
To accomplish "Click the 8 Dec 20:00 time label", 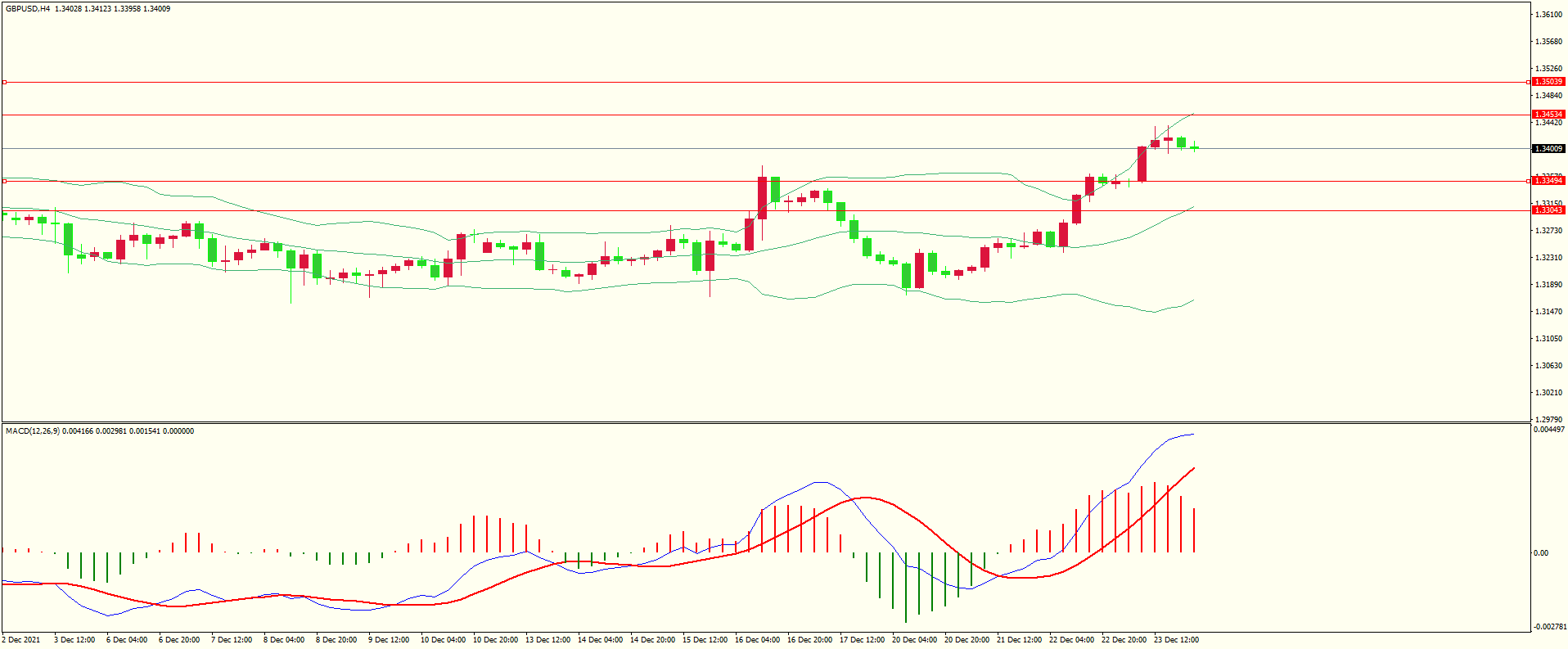I will (336, 640).
